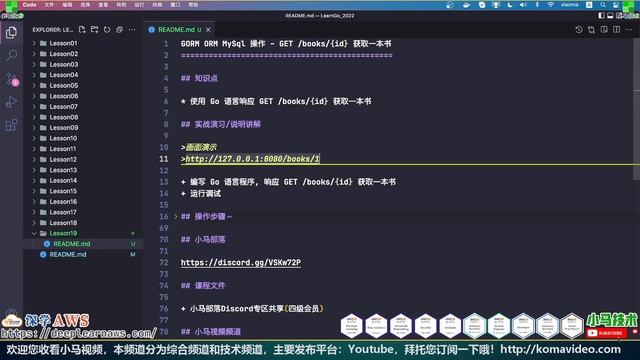
Task: Click the editor vertical scrollbar
Action: 636,110
